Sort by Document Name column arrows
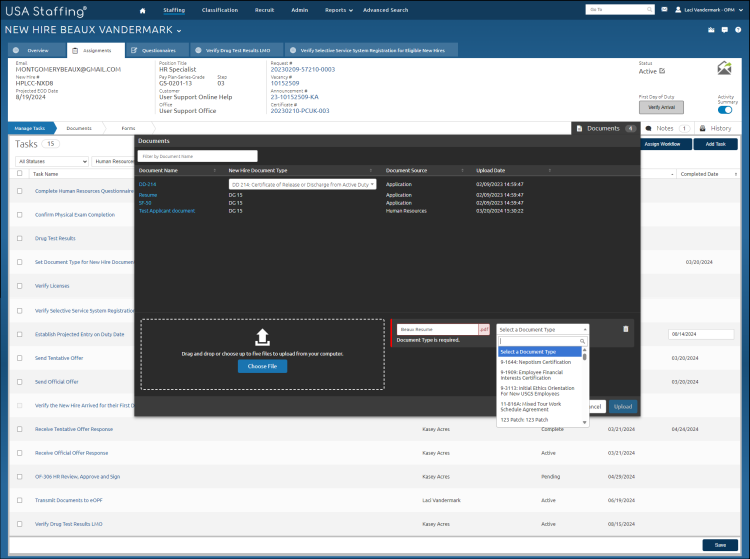Image resolution: width=750 pixels, height=559 pixels. click(214, 171)
